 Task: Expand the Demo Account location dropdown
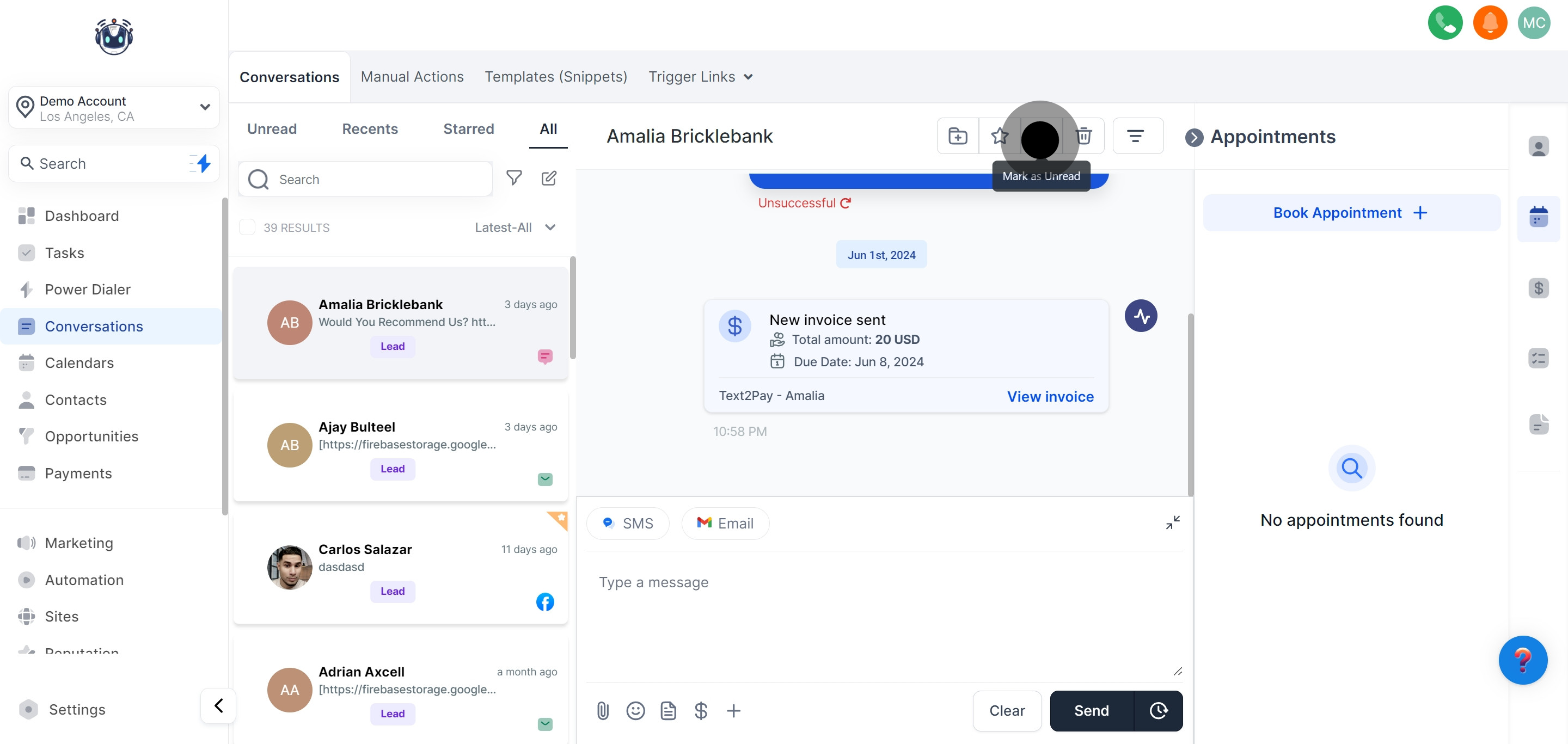coord(205,107)
